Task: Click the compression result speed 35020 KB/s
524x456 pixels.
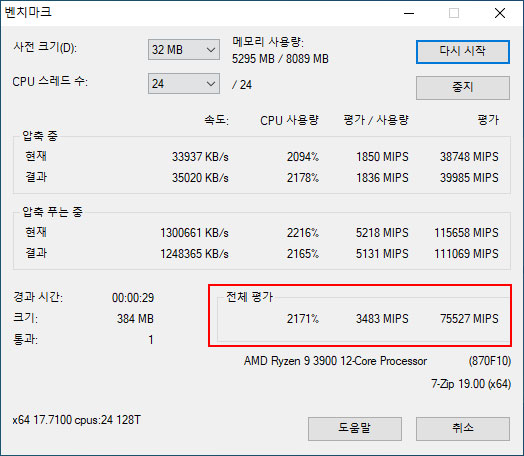Action: [x=200, y=178]
